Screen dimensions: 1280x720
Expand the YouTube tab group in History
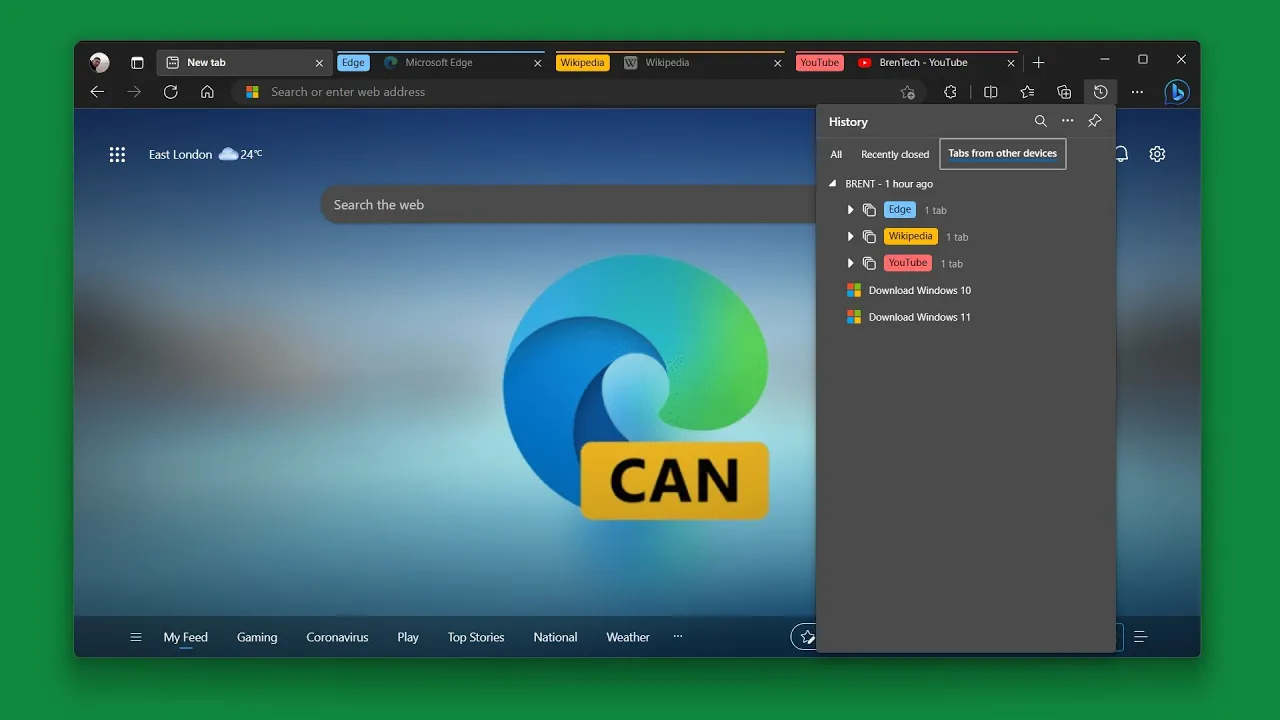[850, 263]
